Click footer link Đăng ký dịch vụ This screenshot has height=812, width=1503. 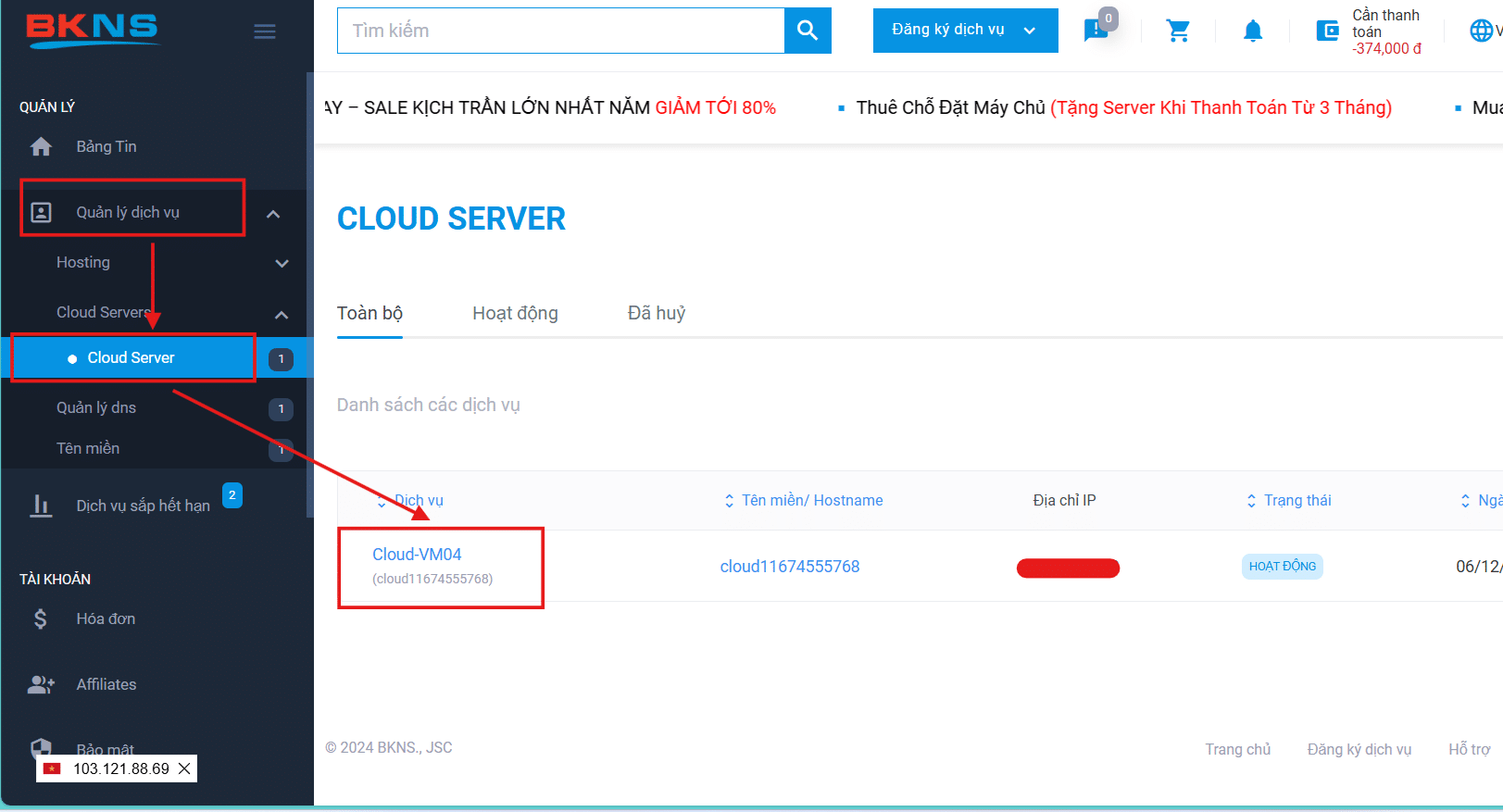pos(1359,749)
